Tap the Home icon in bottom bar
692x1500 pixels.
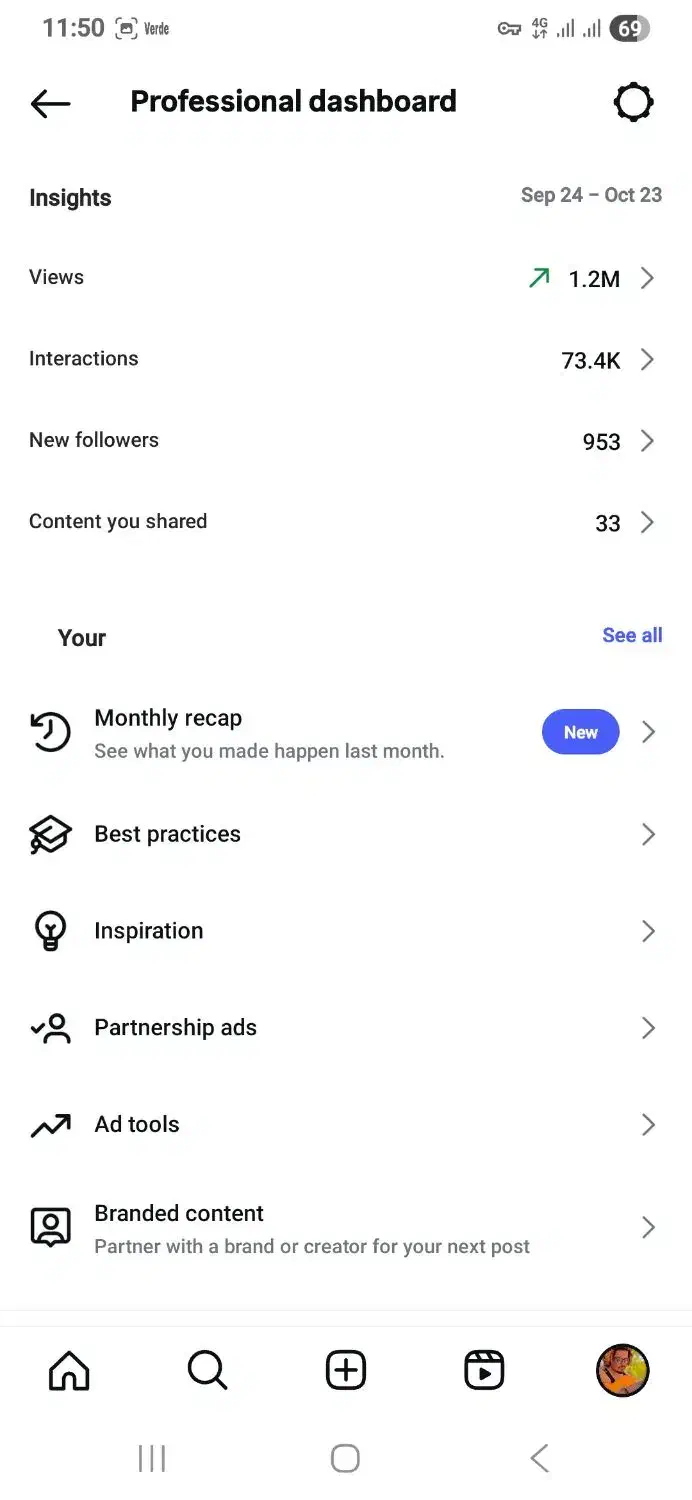pos(69,1370)
